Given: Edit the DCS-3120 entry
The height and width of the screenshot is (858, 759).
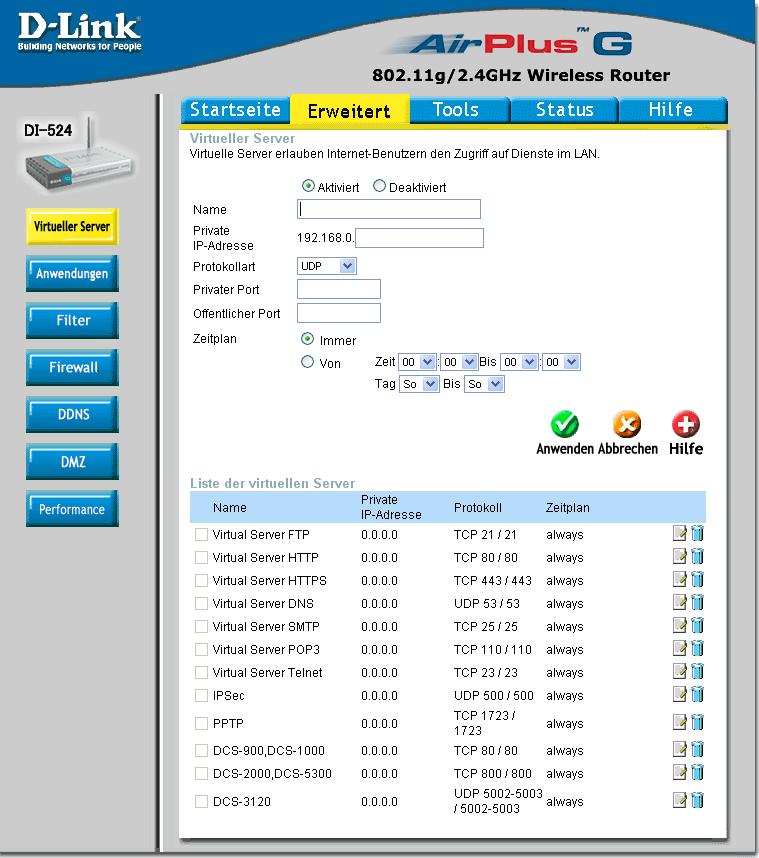Looking at the screenshot, I should pos(679,801).
